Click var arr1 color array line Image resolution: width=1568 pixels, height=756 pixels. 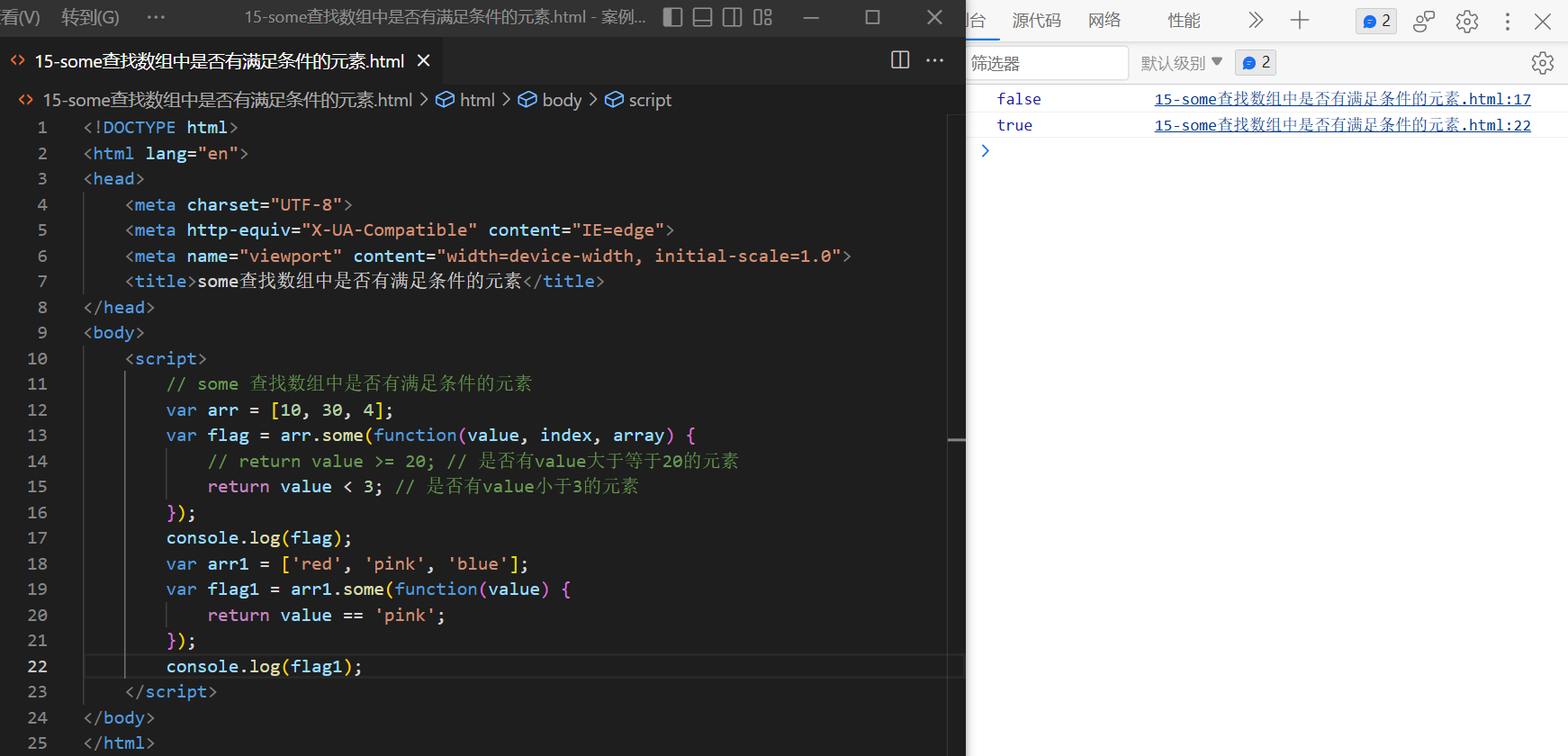tap(347, 564)
